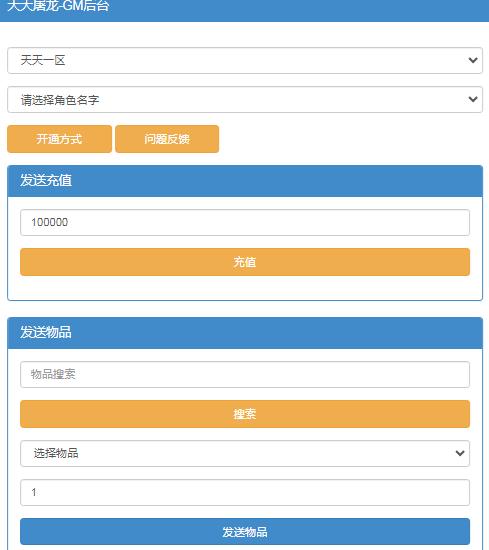
Task: Select the 选择物品 placeholder text
Action: click(x=56, y=453)
